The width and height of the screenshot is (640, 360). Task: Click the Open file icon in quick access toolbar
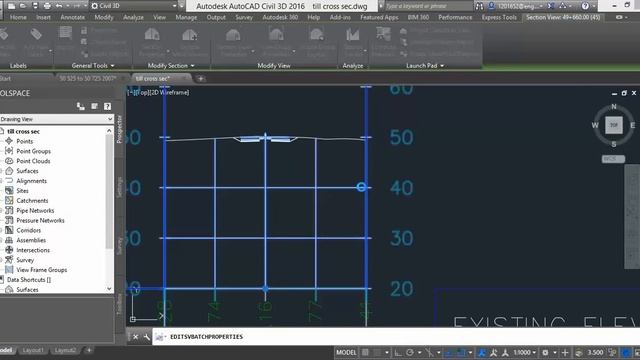coord(23,6)
